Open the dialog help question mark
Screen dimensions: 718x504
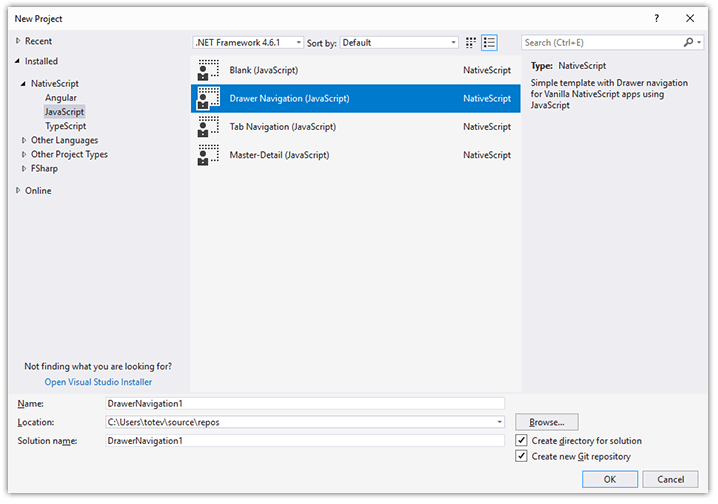point(656,18)
